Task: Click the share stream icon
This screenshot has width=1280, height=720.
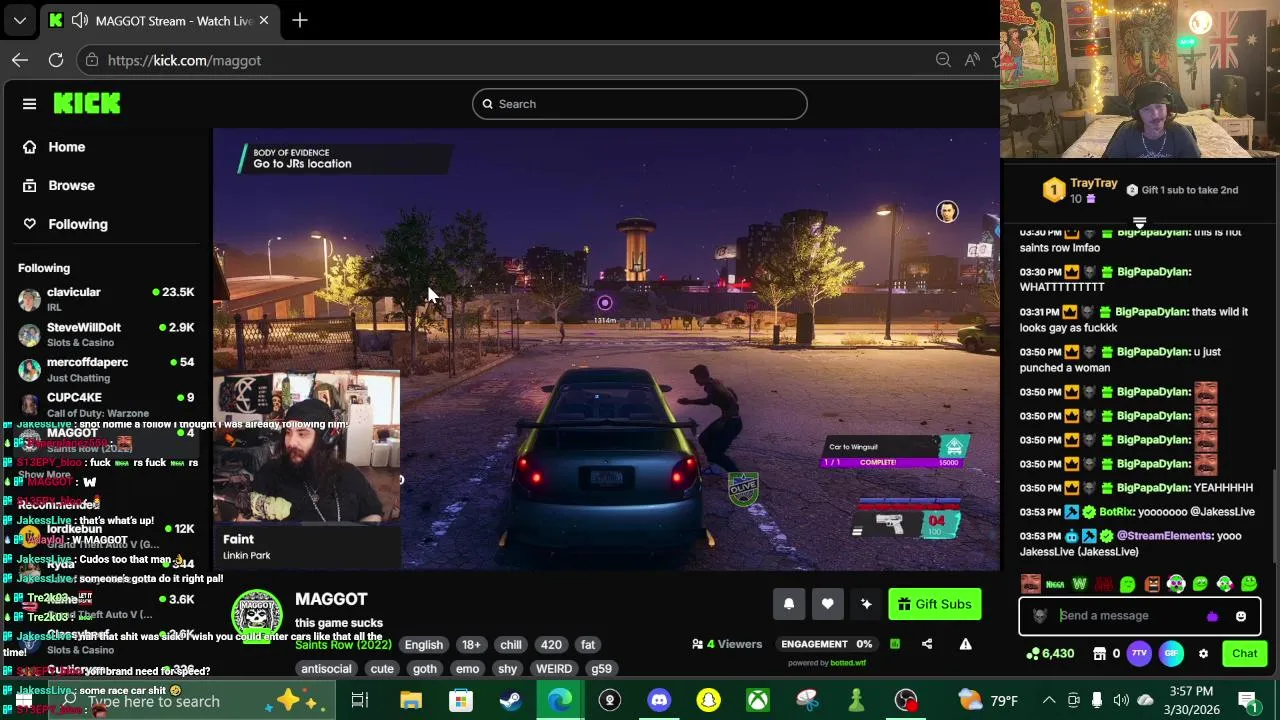Action: pyautogui.click(x=927, y=644)
